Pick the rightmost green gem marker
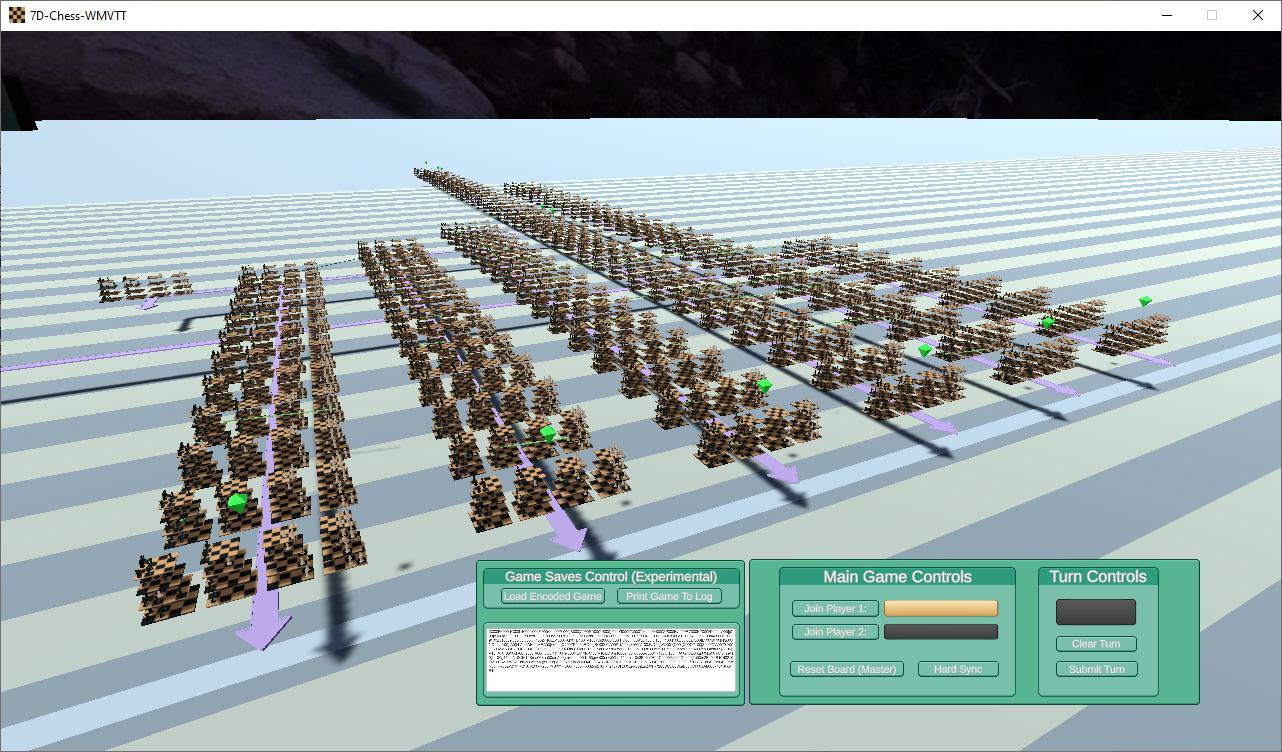1282x752 pixels. [1145, 301]
